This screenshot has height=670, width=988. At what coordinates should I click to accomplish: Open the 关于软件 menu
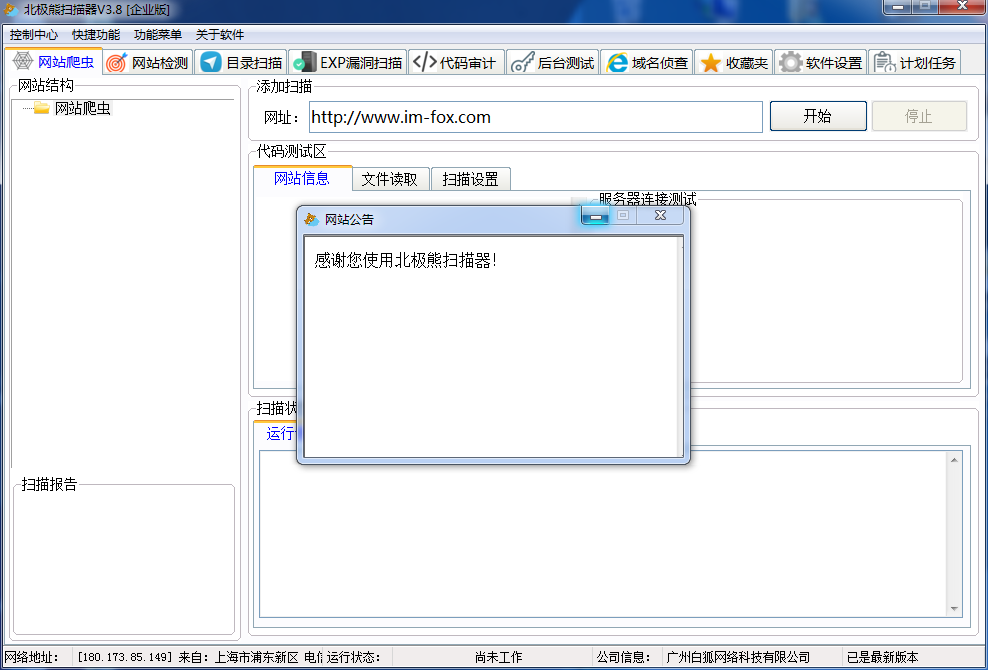click(x=220, y=34)
